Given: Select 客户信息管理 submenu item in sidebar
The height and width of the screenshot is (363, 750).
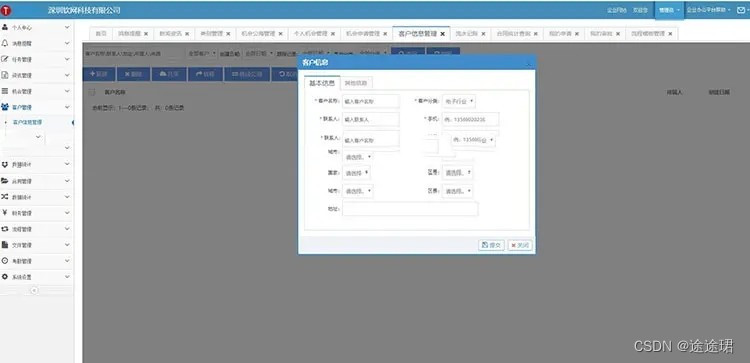Looking at the screenshot, I should pyautogui.click(x=28, y=122).
